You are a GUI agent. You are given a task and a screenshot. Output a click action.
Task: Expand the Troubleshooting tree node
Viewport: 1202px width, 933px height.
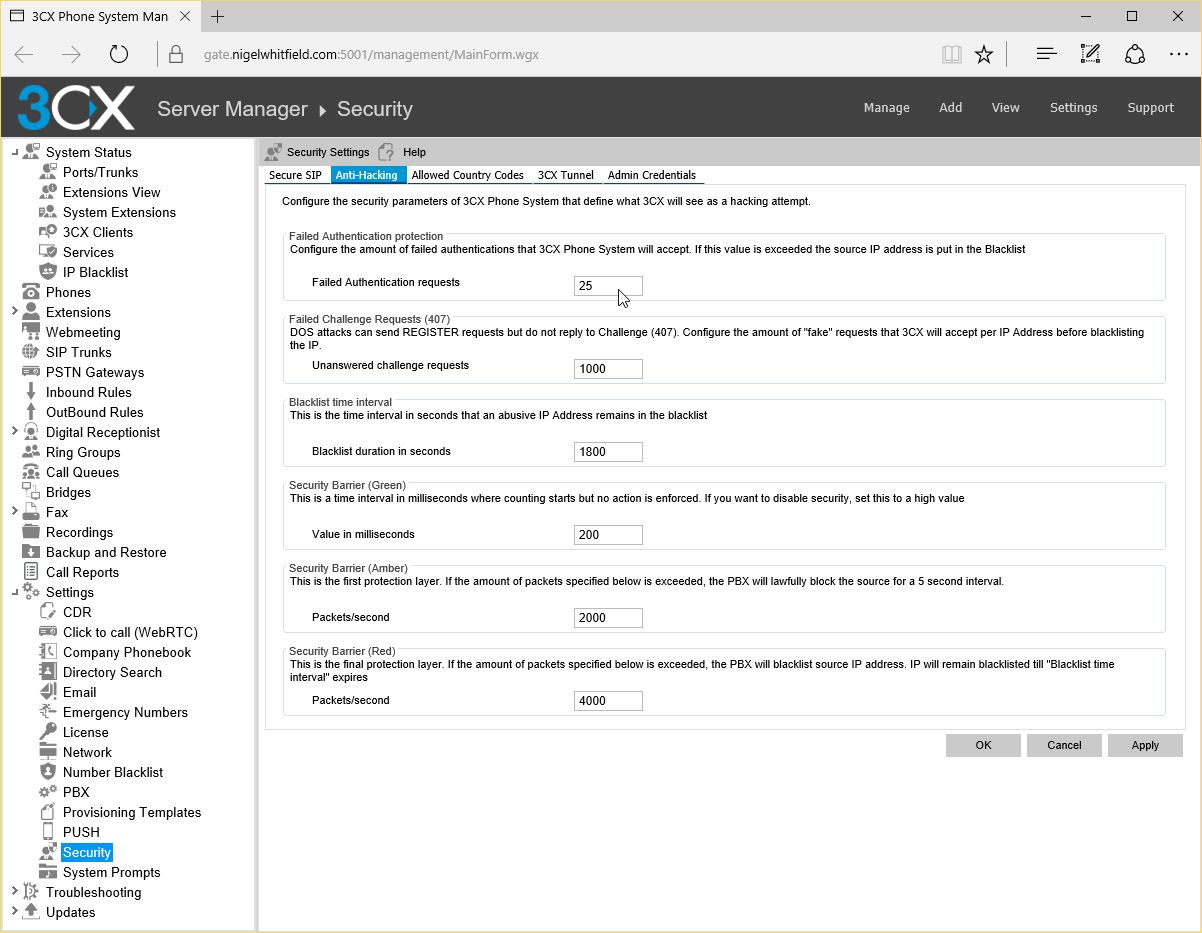pyautogui.click(x=14, y=892)
